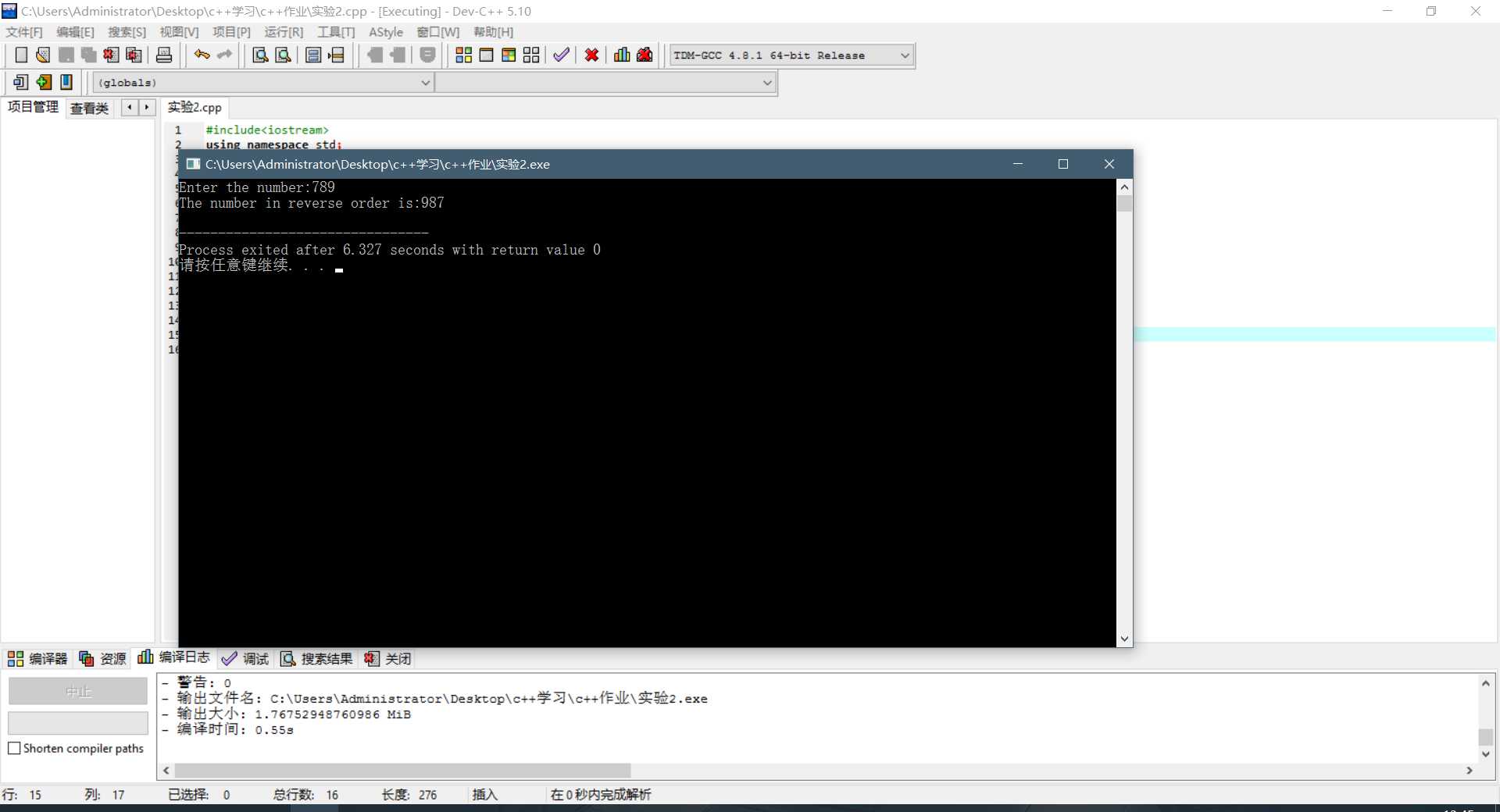This screenshot has height=812, width=1500.
Task: Click the console window title bar icon
Action: click(193, 164)
